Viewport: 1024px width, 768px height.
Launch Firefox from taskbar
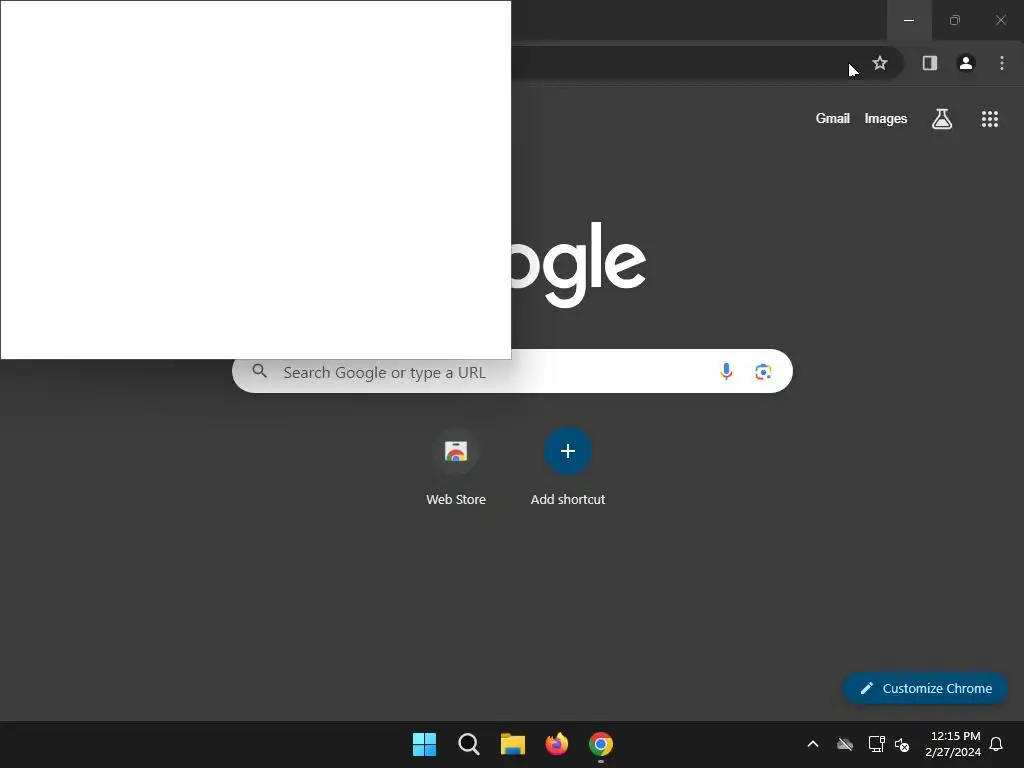[x=556, y=744]
